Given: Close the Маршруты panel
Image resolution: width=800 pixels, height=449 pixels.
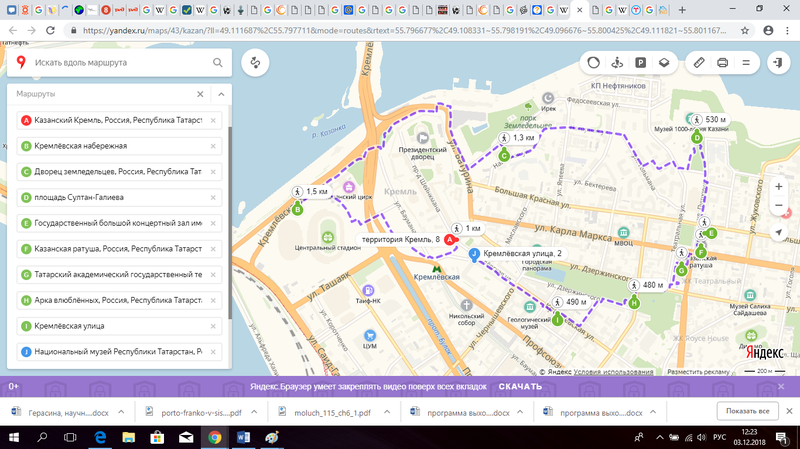Looking at the screenshot, I should [x=200, y=94].
